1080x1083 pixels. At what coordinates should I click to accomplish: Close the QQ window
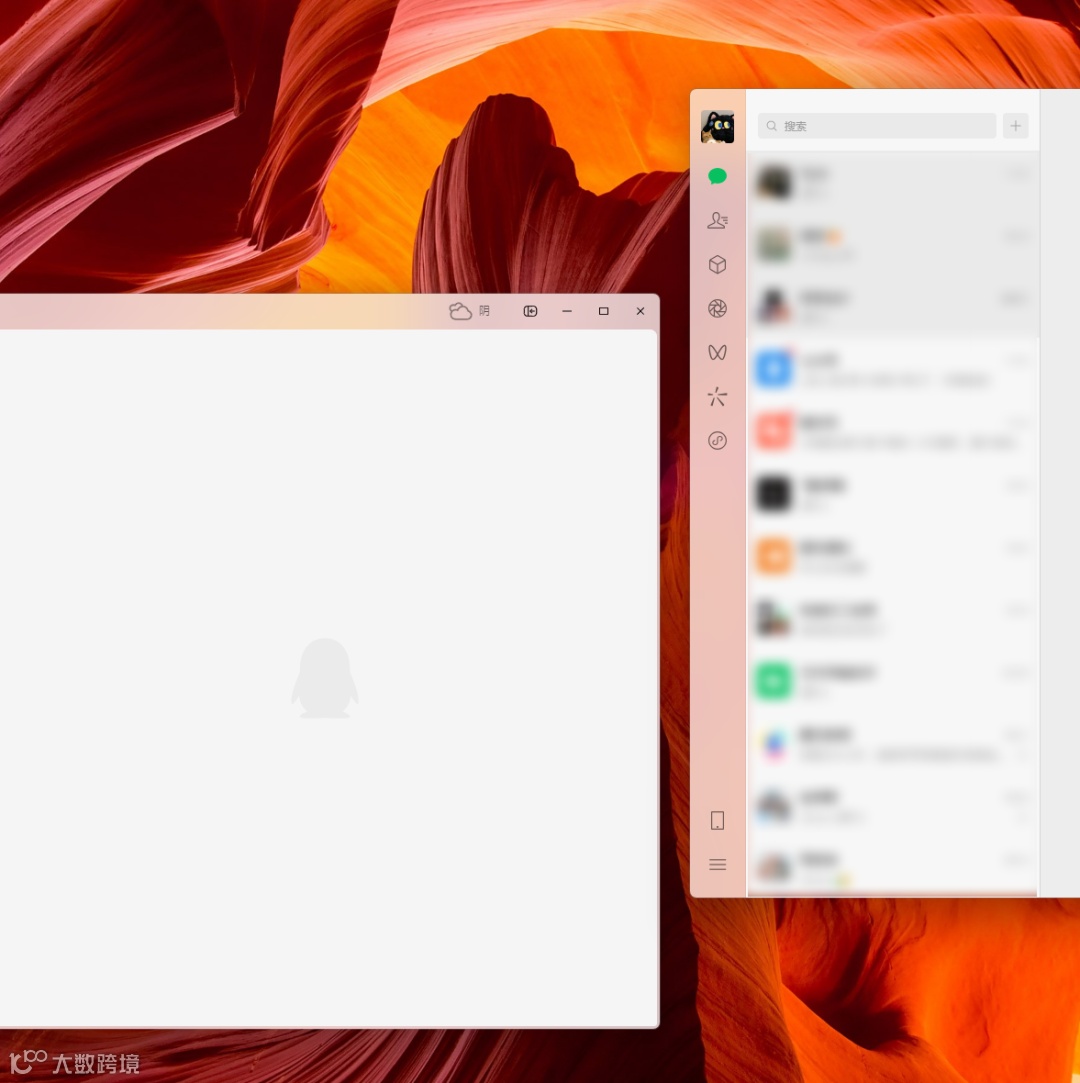(x=640, y=312)
